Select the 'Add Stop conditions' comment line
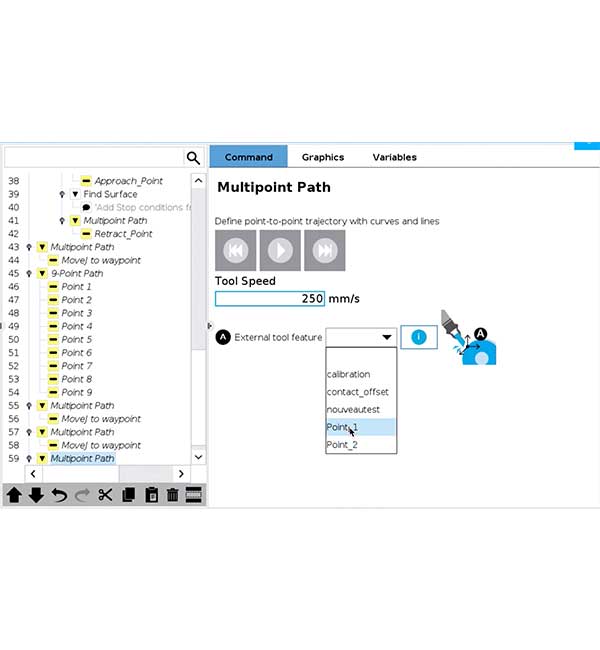Viewport: 600px width, 650px height. (143, 207)
